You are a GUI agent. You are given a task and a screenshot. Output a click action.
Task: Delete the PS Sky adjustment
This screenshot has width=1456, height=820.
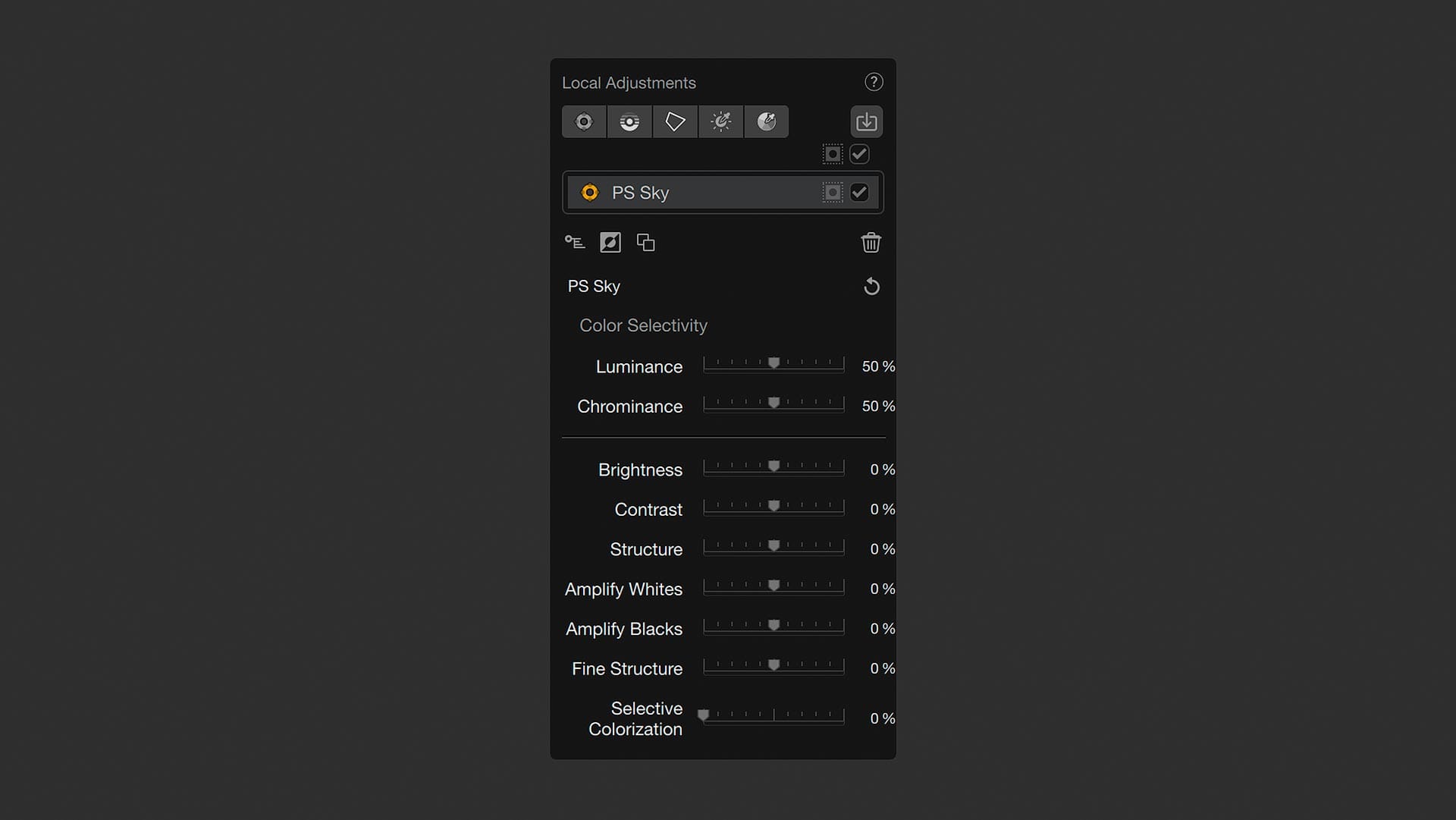click(x=871, y=243)
